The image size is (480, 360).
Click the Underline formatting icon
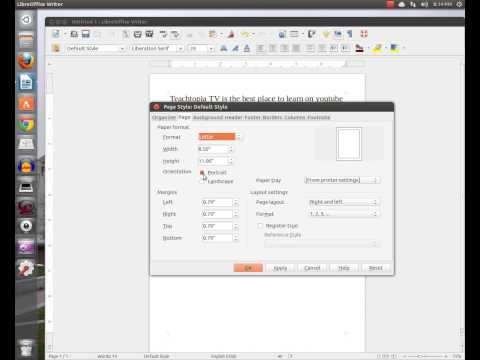pos(247,48)
